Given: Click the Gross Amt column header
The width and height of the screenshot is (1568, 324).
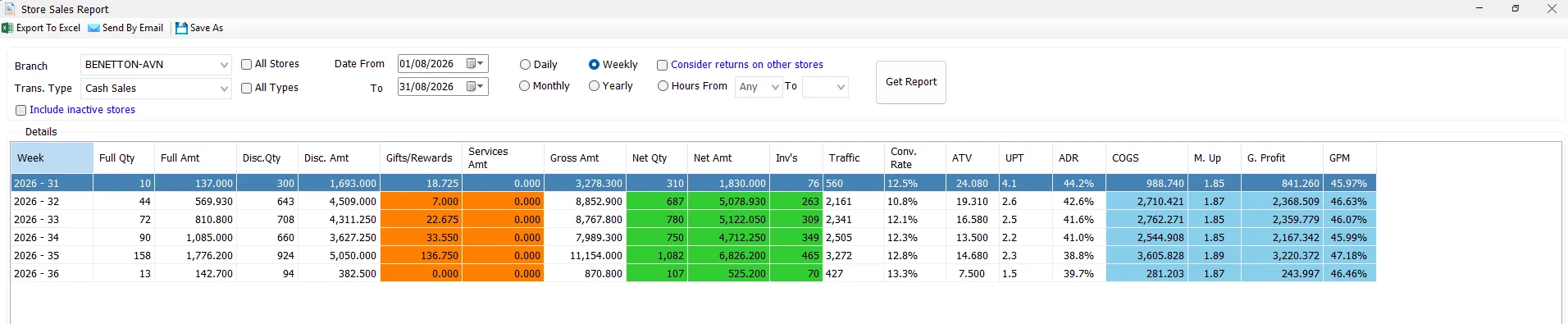Looking at the screenshot, I should (585, 158).
